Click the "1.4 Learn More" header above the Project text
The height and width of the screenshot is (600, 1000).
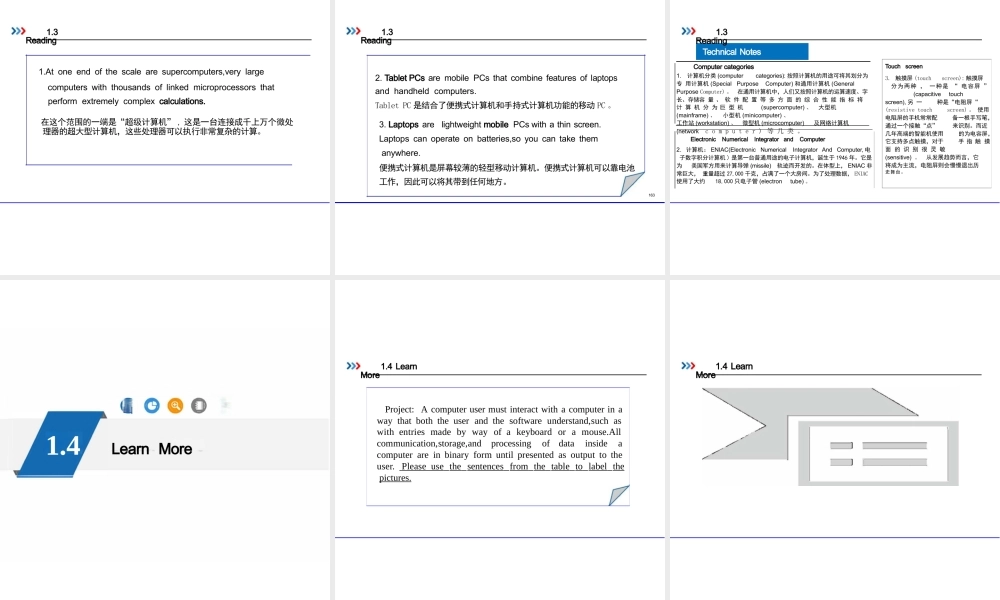coord(389,370)
